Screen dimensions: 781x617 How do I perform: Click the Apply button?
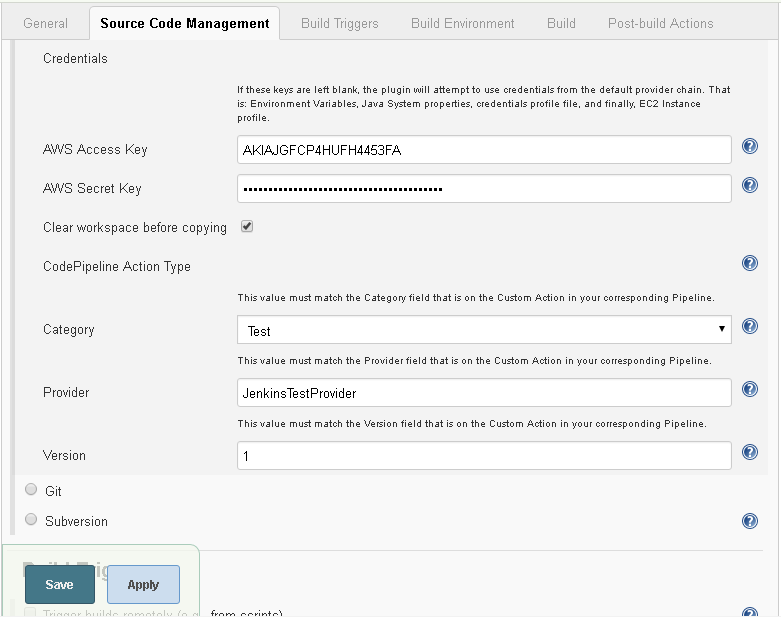coord(143,585)
